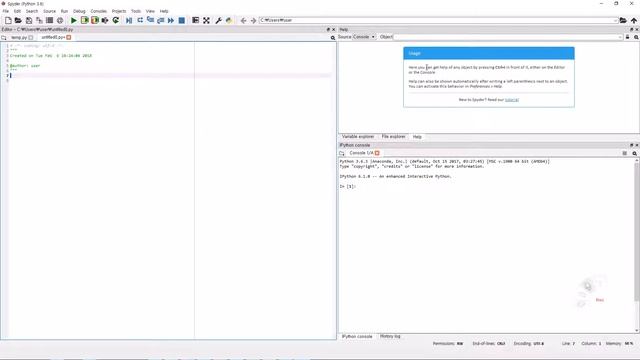640x360 pixels.
Task: Run current cell and advance icon
Action: coord(95,20)
